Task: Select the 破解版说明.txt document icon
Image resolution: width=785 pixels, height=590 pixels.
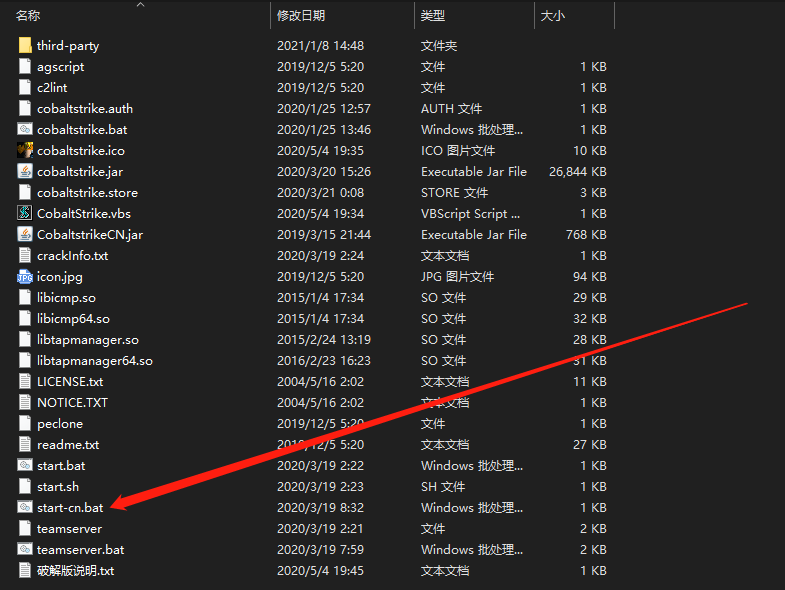Action: pos(25,570)
